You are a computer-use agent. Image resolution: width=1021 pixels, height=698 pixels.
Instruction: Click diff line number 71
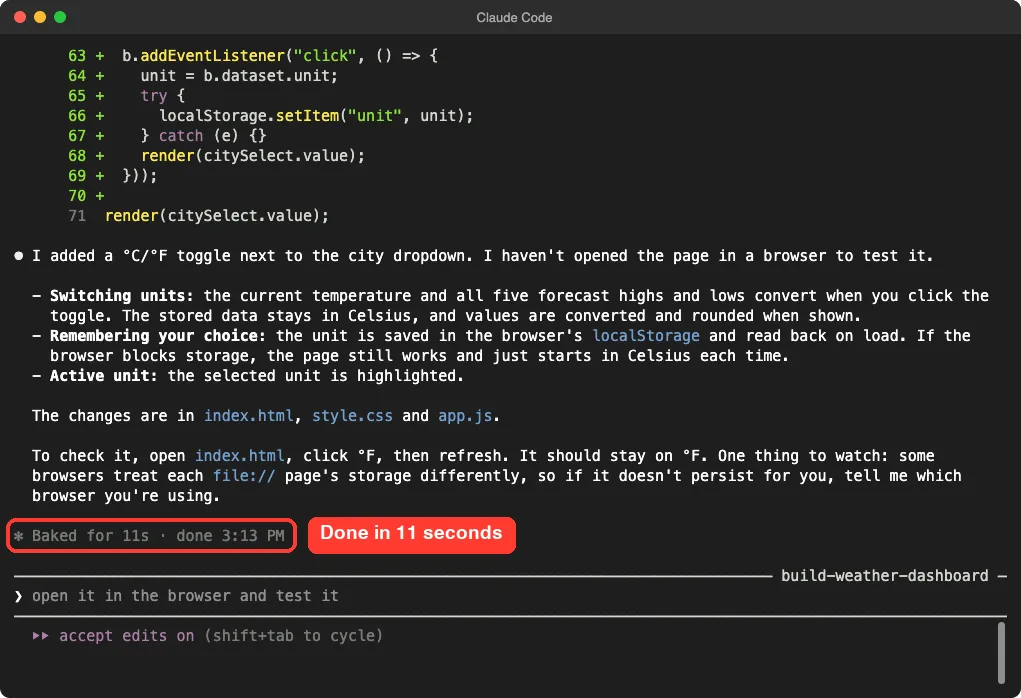pyautogui.click(x=77, y=216)
